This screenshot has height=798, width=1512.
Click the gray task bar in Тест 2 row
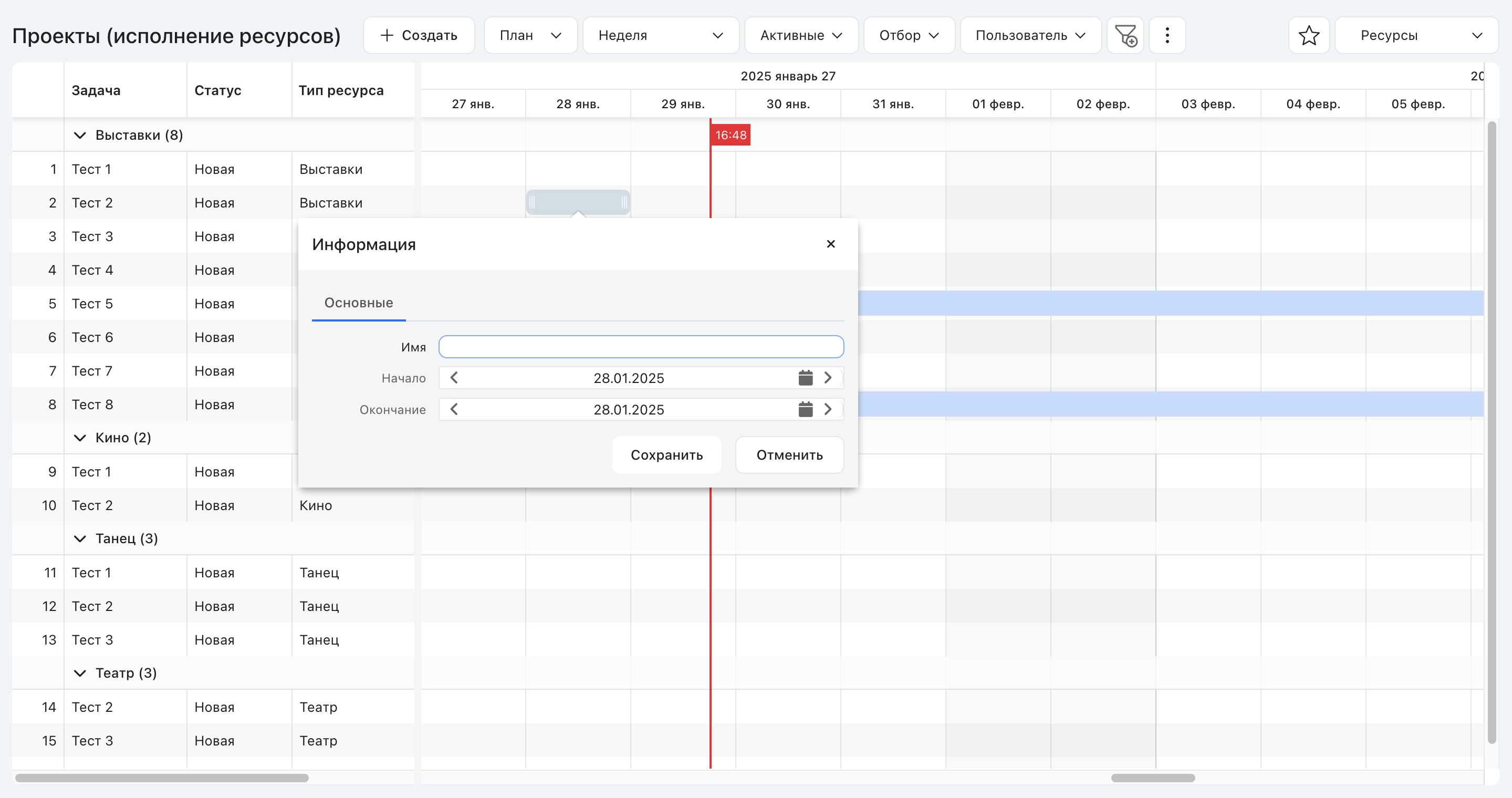point(578,203)
